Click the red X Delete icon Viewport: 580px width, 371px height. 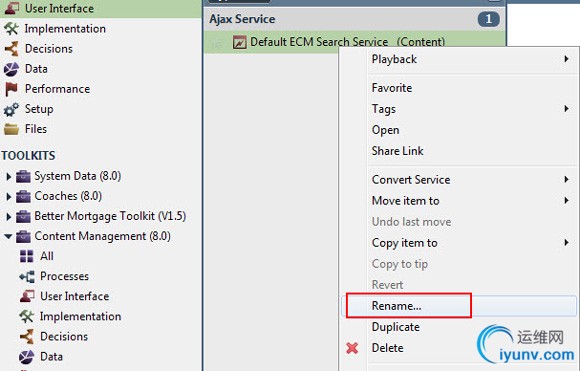click(352, 348)
